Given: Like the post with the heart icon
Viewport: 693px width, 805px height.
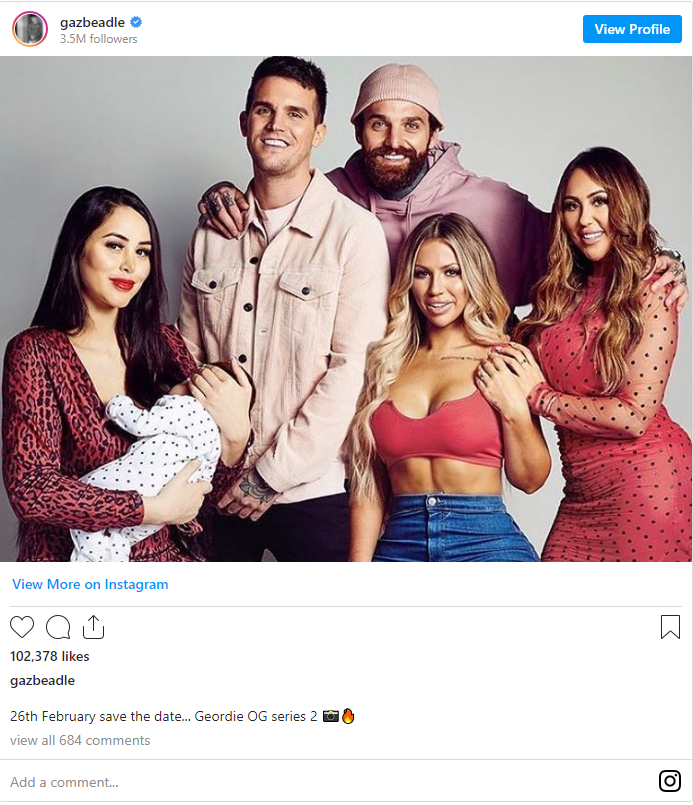Looking at the screenshot, I should [x=22, y=627].
